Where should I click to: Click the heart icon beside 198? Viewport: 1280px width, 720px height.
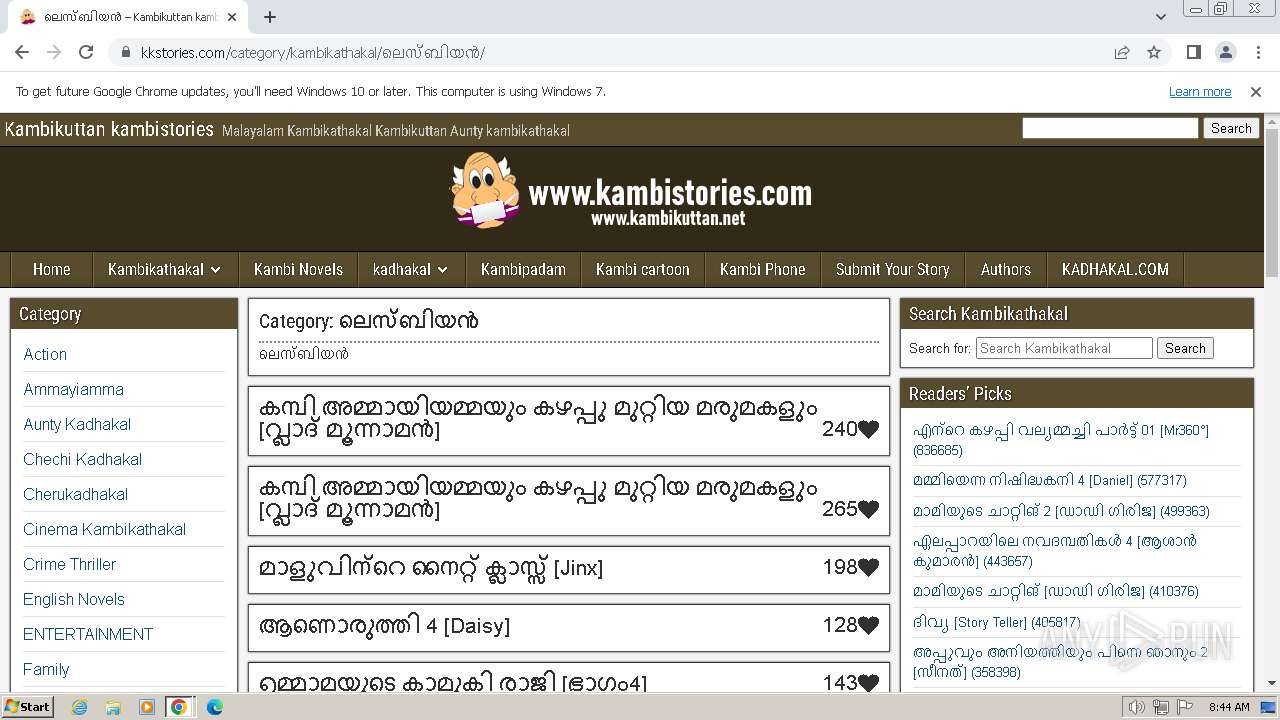coord(868,567)
